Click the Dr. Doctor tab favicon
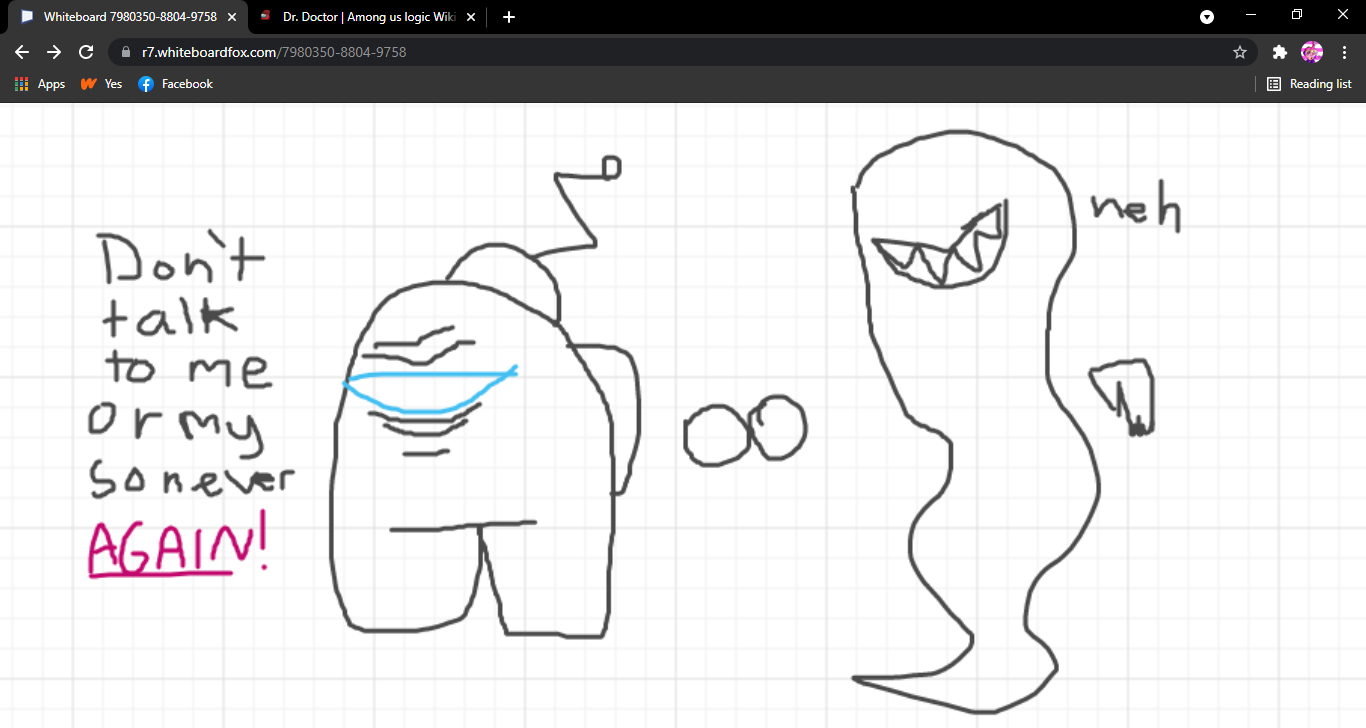Screen dimensions: 1366x728 click(265, 17)
